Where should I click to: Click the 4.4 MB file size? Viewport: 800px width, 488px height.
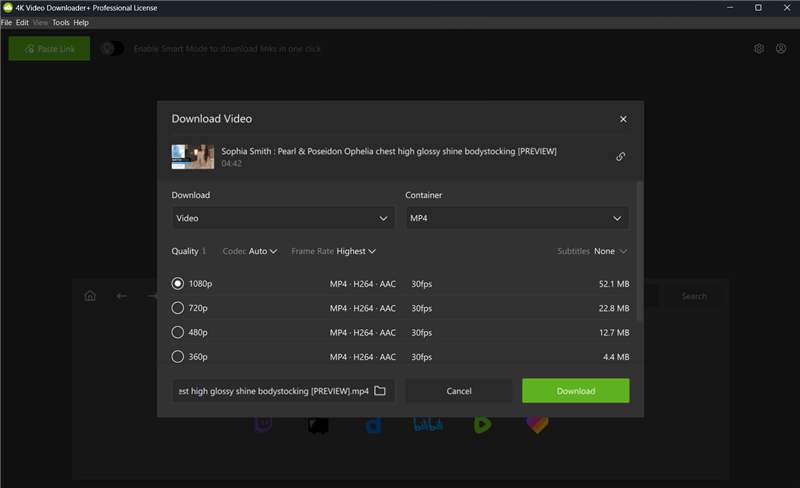click(x=616, y=357)
